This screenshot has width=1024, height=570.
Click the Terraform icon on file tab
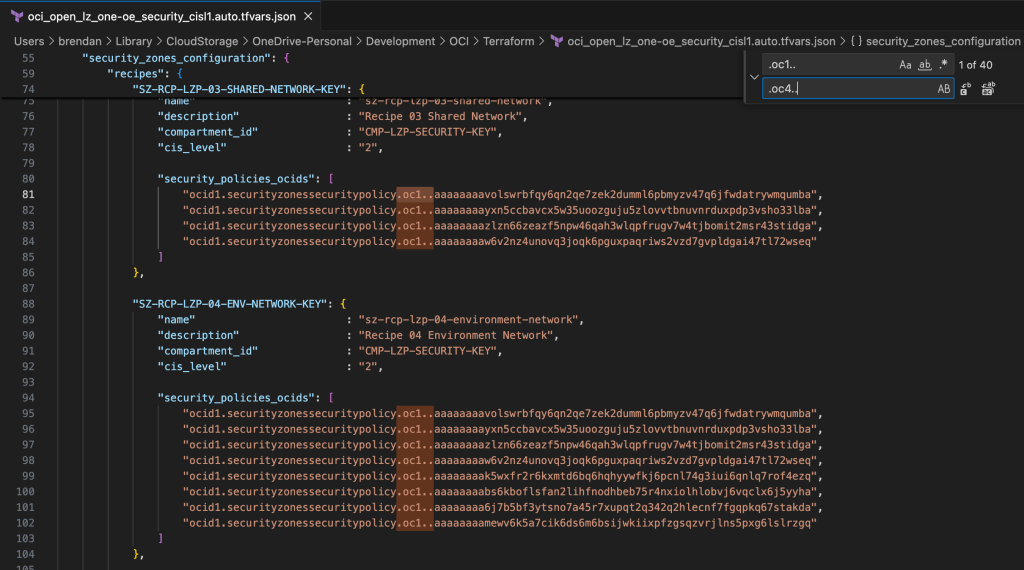pos(19,16)
